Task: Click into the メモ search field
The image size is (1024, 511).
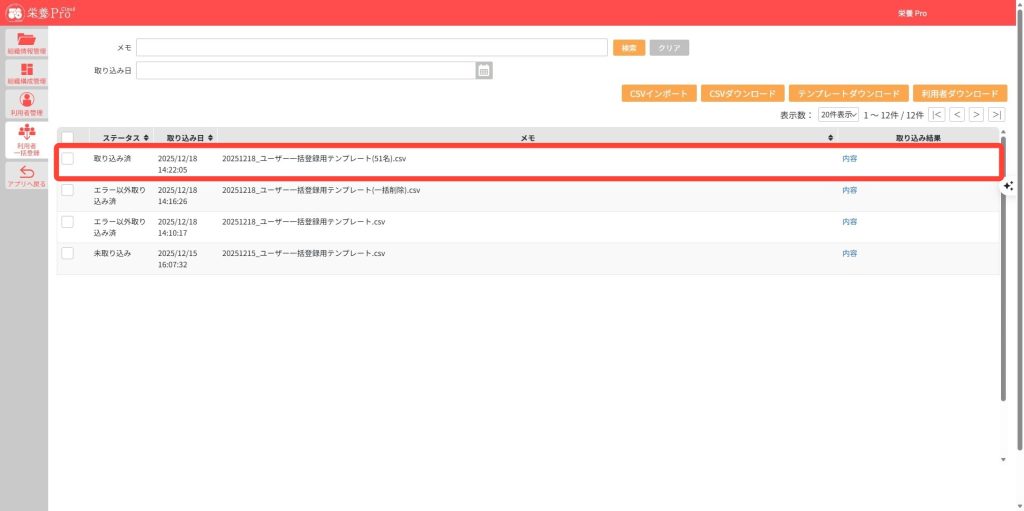Action: 372,47
